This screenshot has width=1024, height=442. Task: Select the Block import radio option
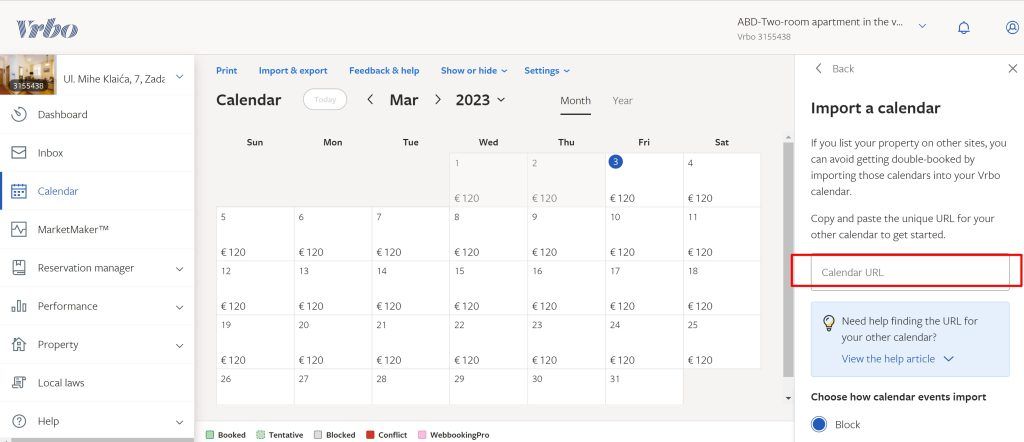click(820, 424)
